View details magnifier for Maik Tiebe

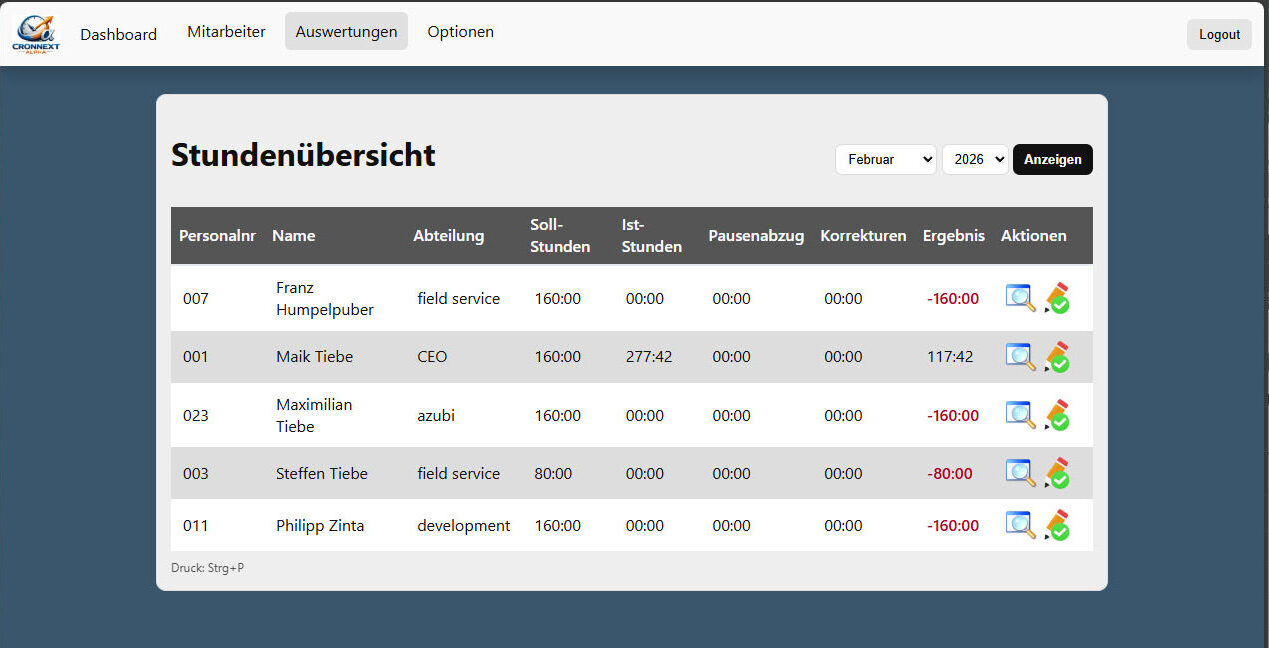[x=1020, y=357]
